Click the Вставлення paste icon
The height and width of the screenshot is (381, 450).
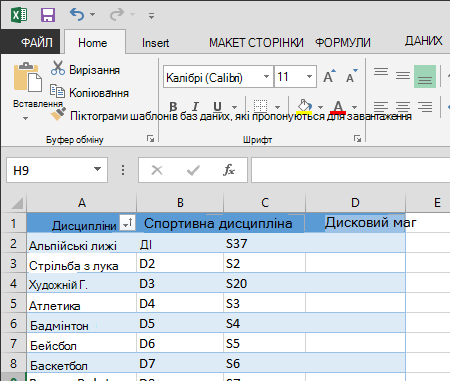[27, 77]
